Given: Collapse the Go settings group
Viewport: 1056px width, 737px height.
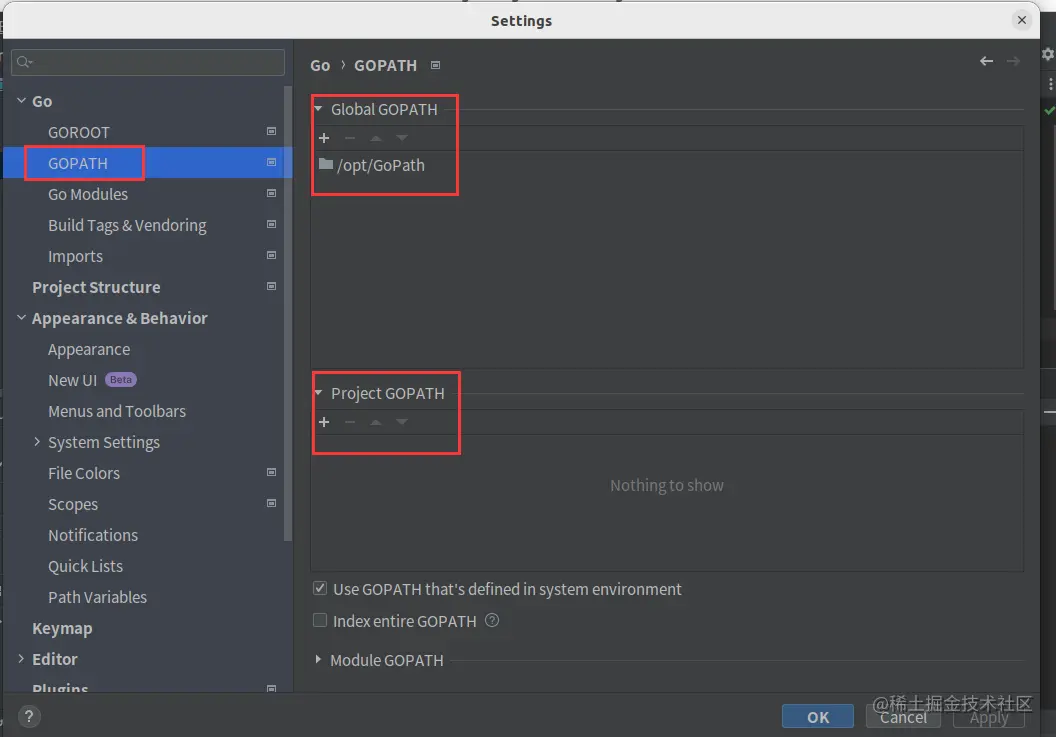Looking at the screenshot, I should click(22, 100).
